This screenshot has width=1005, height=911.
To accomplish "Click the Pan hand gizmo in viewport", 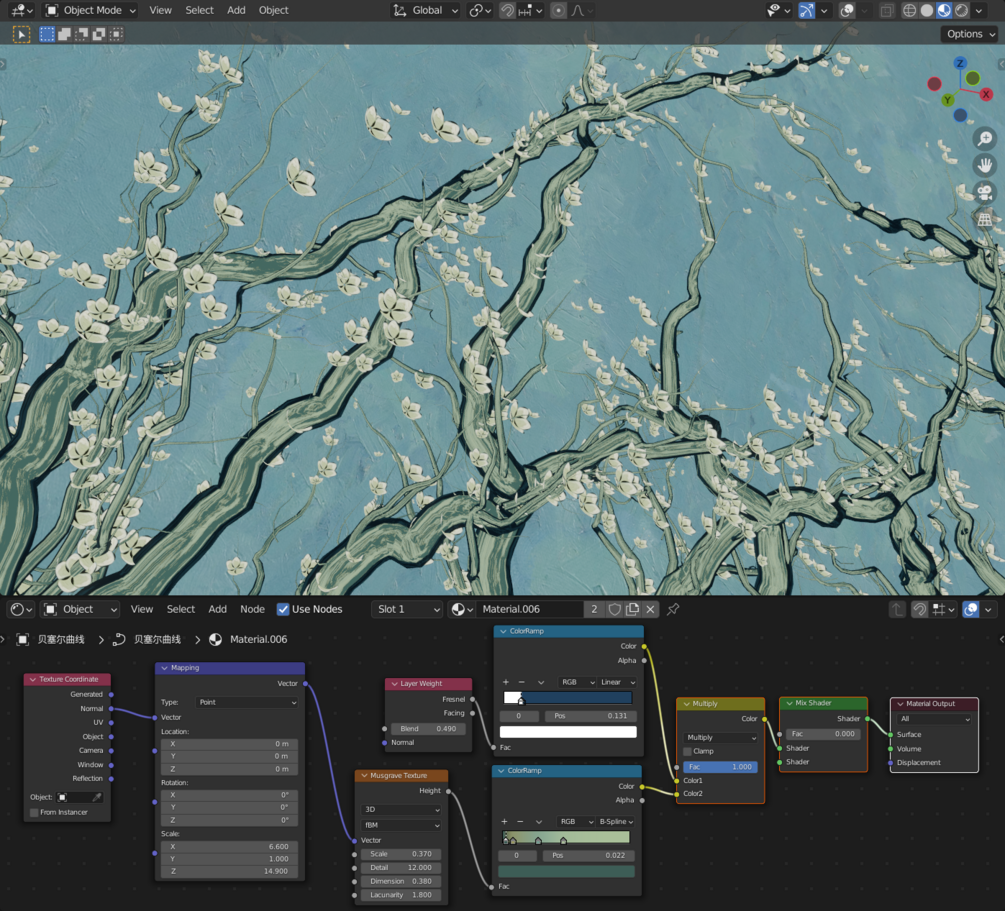I will point(984,166).
